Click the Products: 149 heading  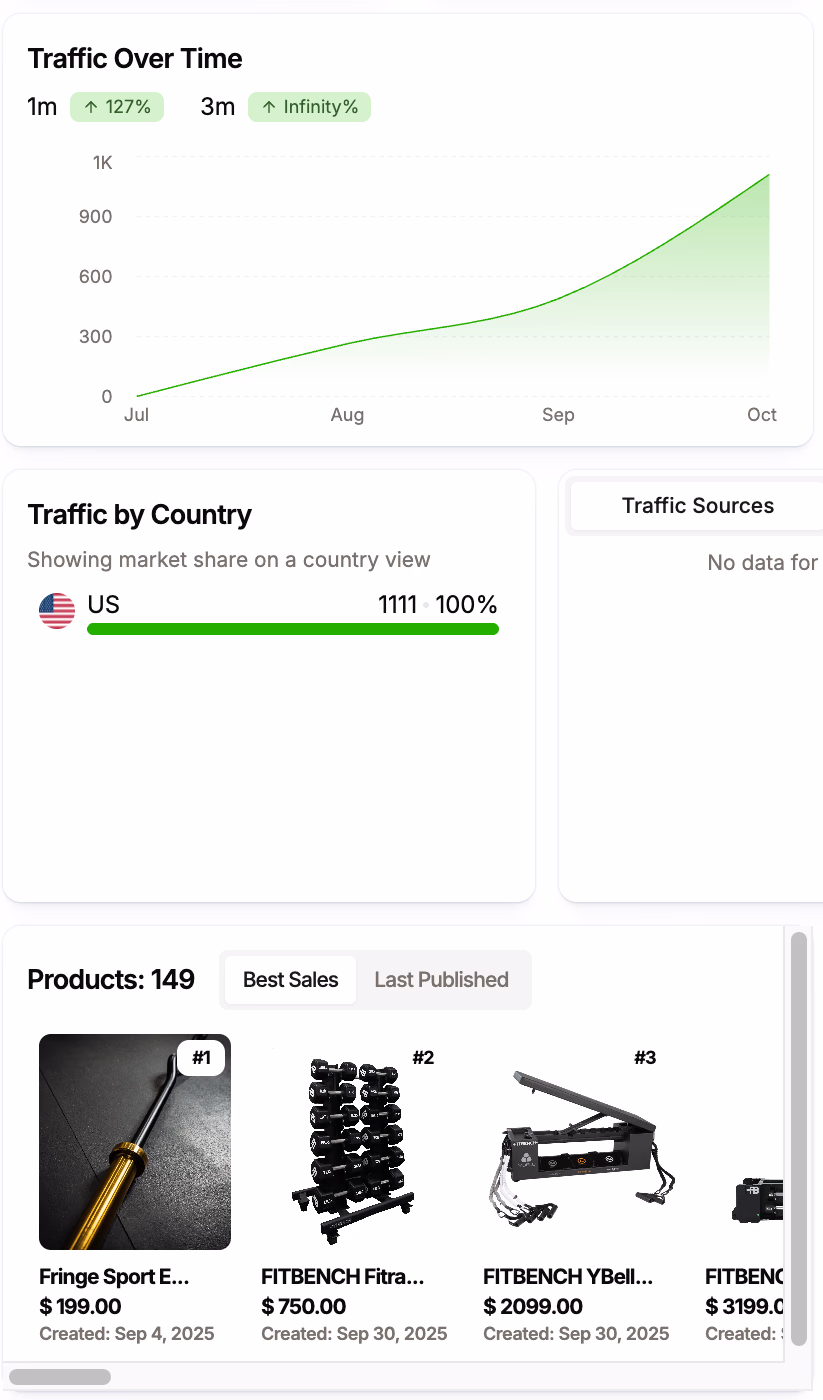[111, 980]
